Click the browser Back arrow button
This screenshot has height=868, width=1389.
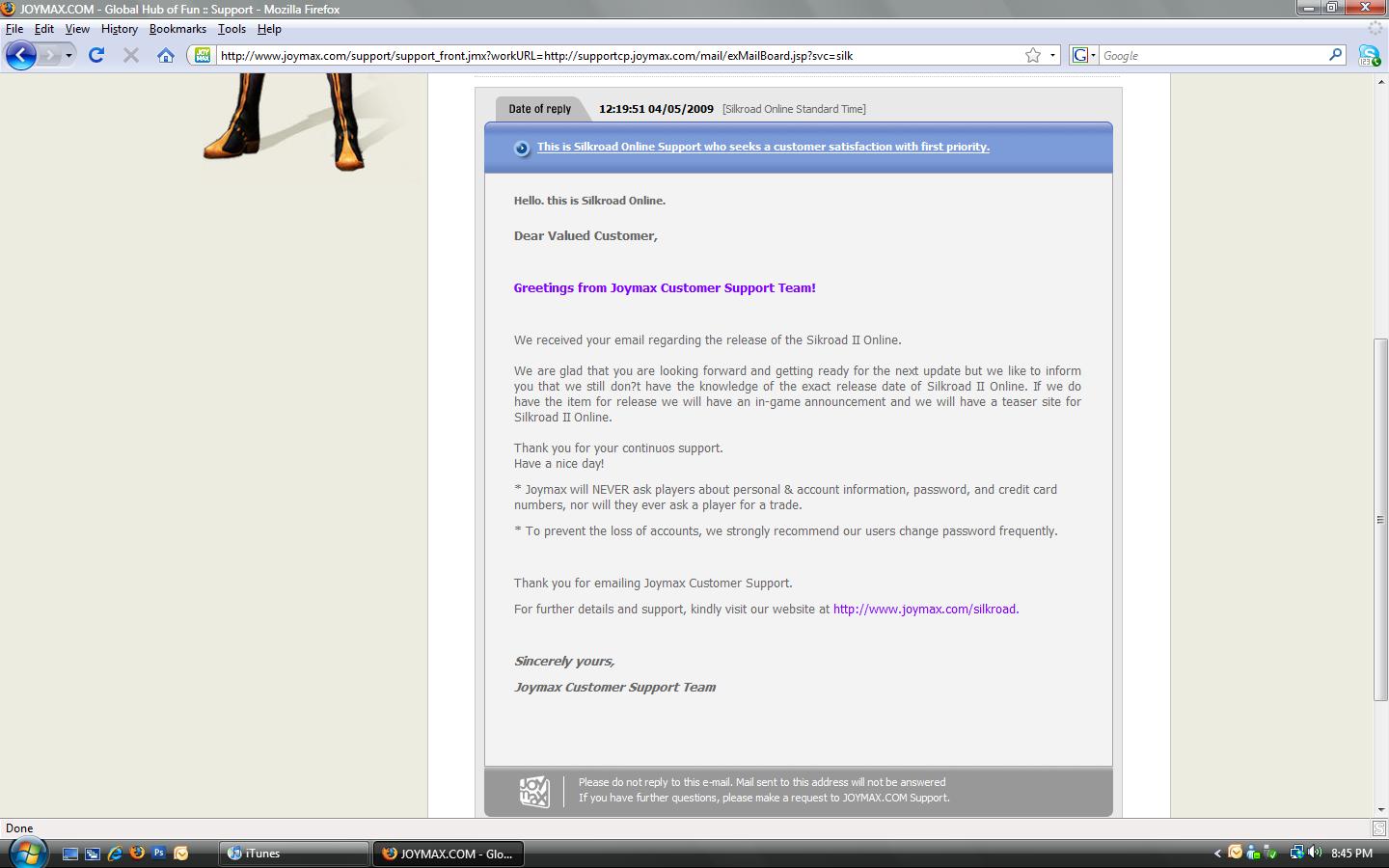point(20,55)
